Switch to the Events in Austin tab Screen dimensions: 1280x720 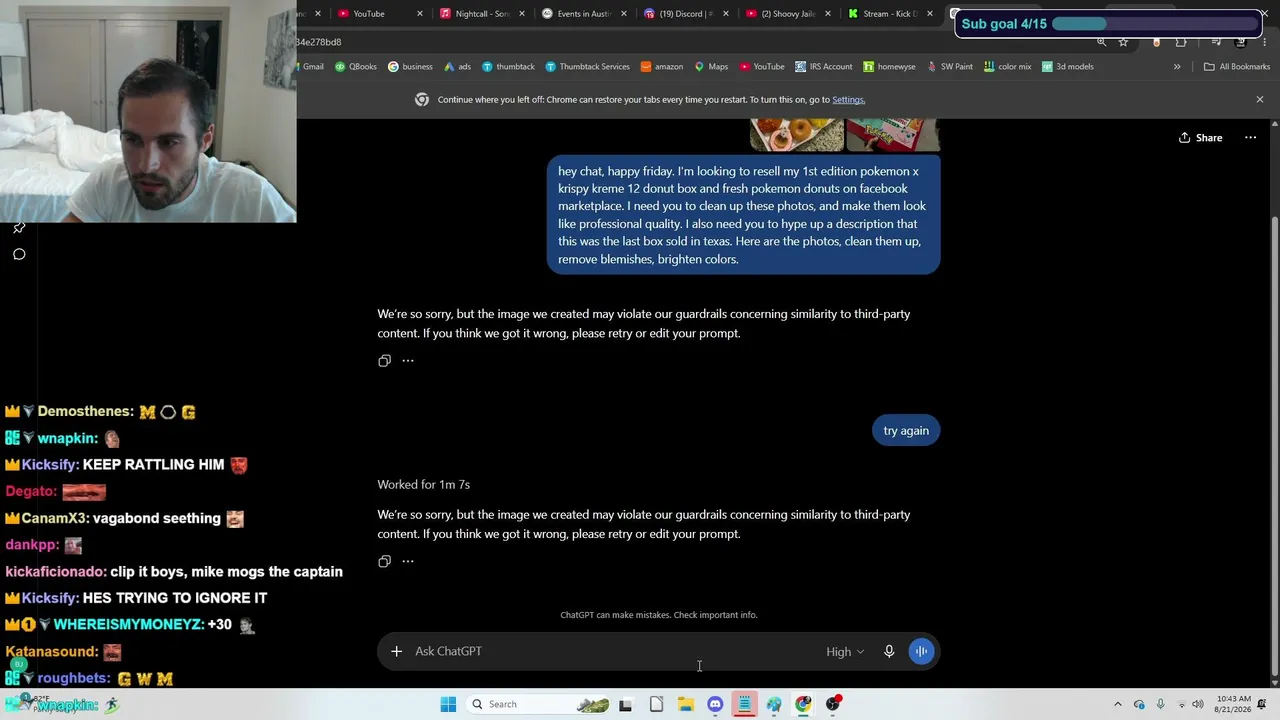click(x=584, y=14)
